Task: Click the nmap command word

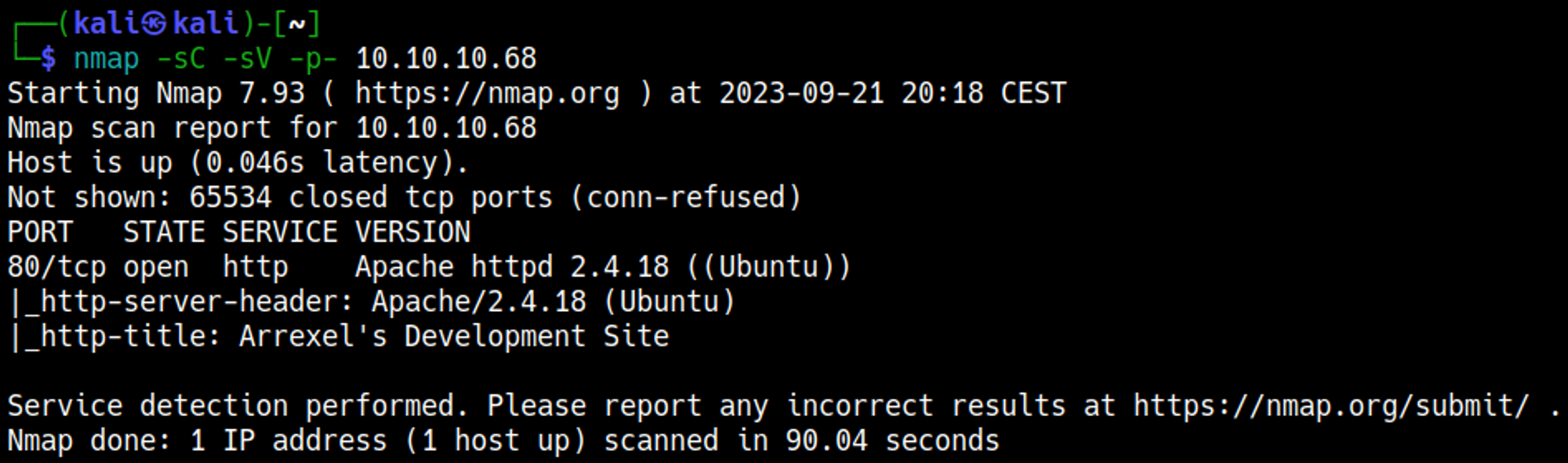Action: (x=106, y=59)
